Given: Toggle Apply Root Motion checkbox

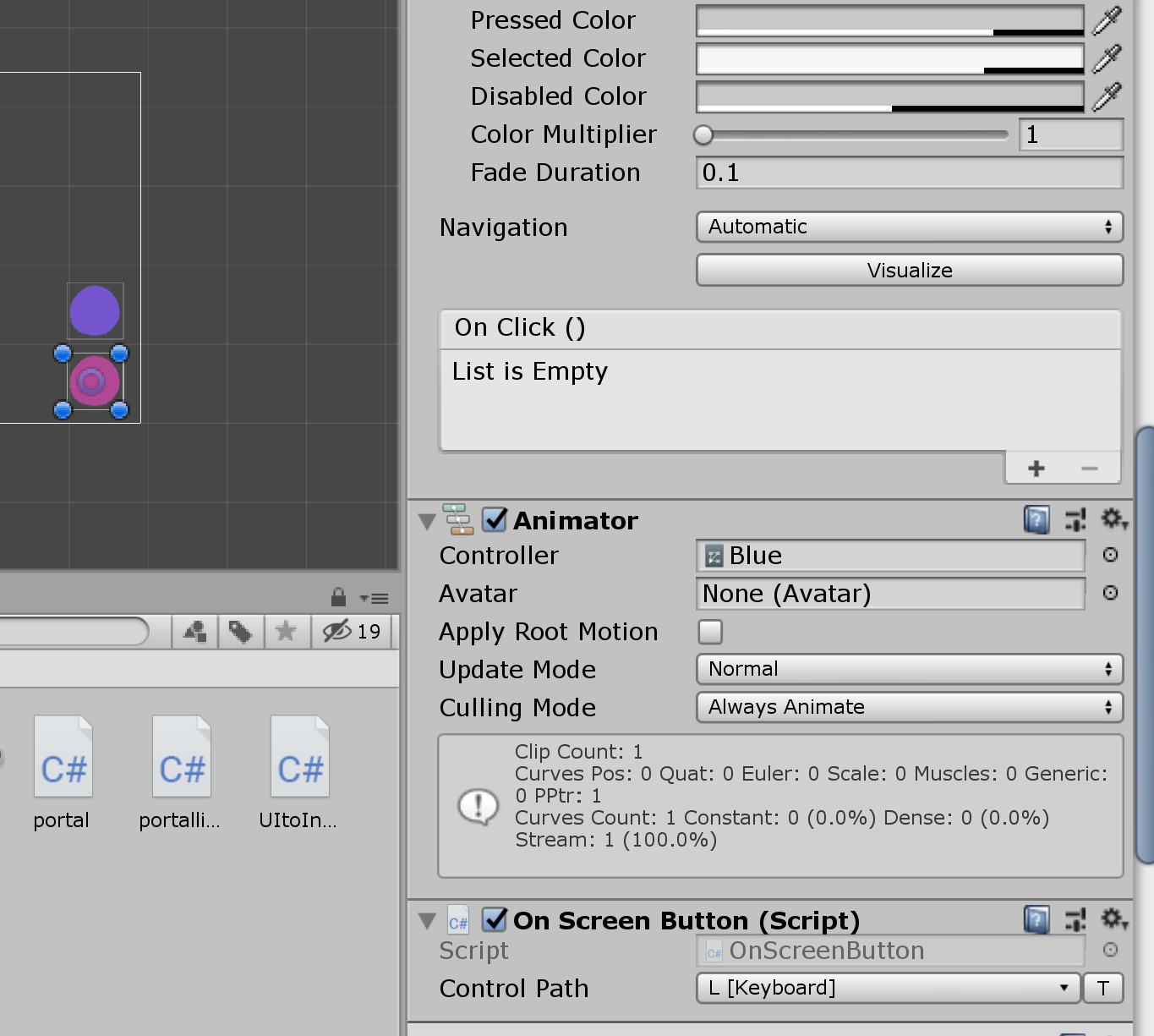Looking at the screenshot, I should 710,632.
